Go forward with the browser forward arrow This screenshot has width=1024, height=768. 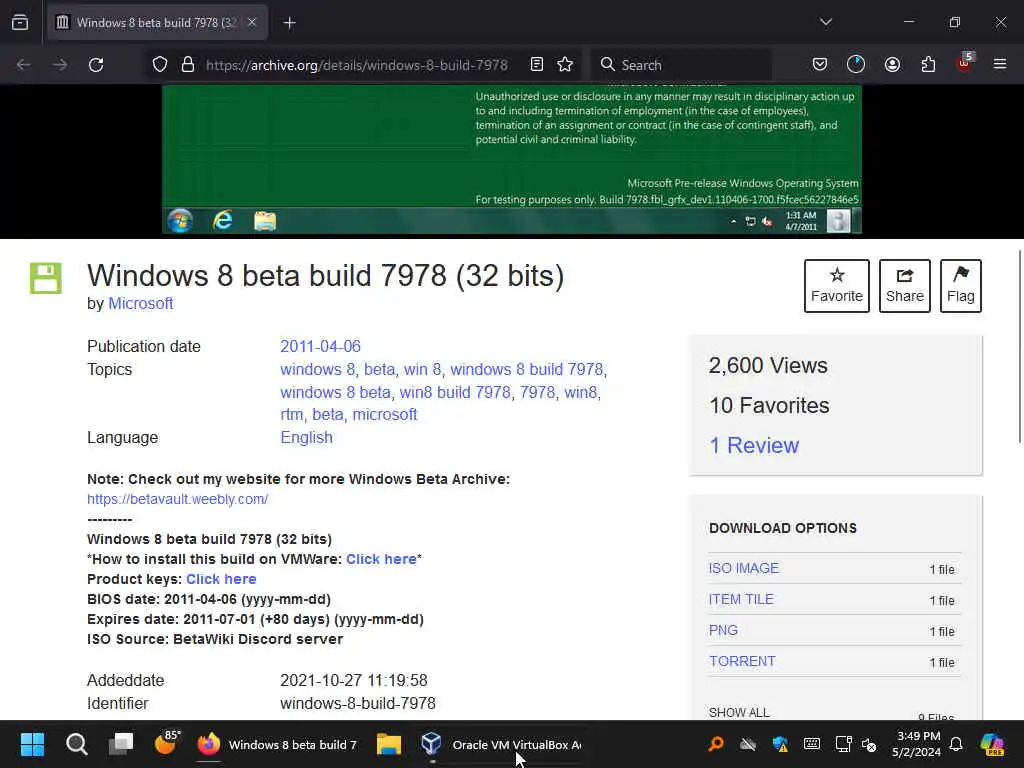[59, 65]
